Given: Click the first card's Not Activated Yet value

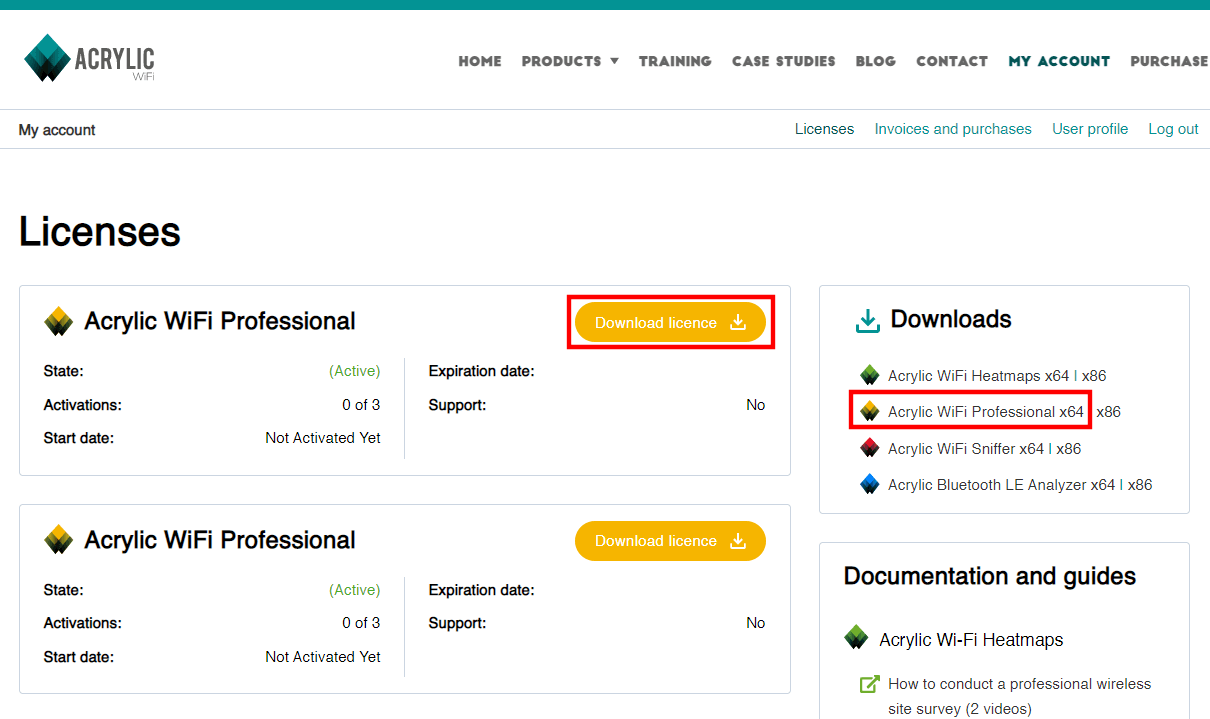Looking at the screenshot, I should click(x=323, y=438).
